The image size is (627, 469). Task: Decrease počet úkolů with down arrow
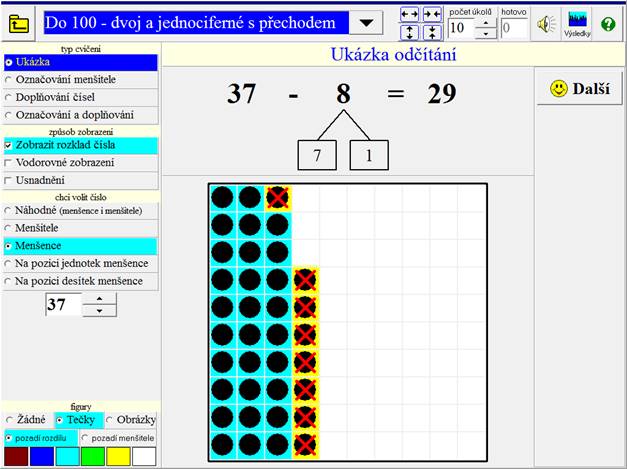pos(485,34)
